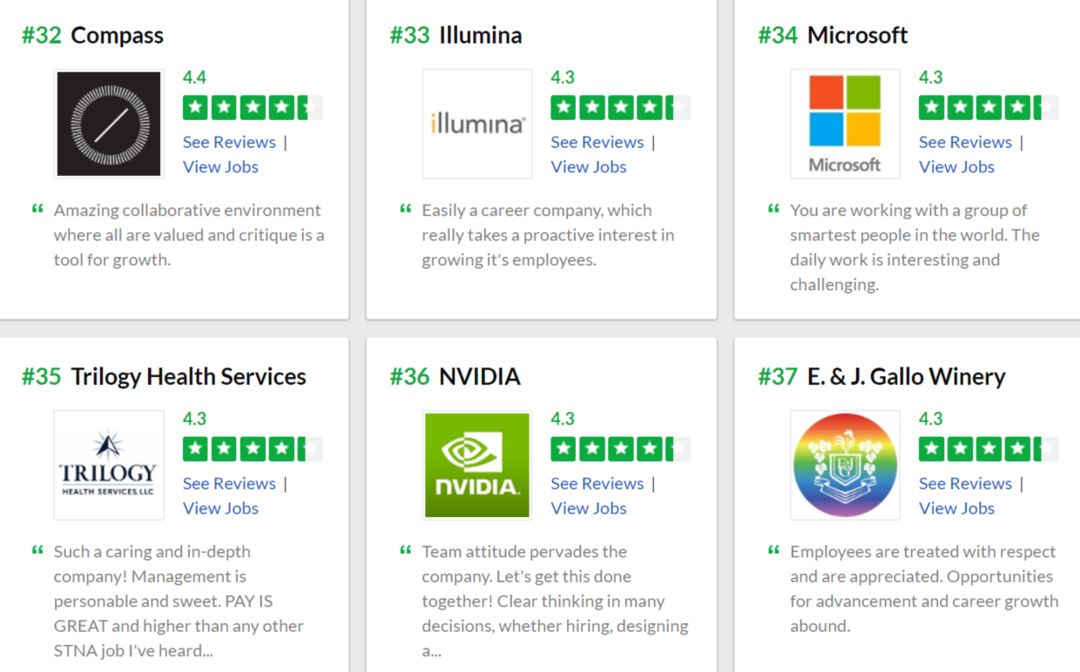The image size is (1080, 672).
Task: Open View Jobs for Microsoft
Action: point(956,167)
